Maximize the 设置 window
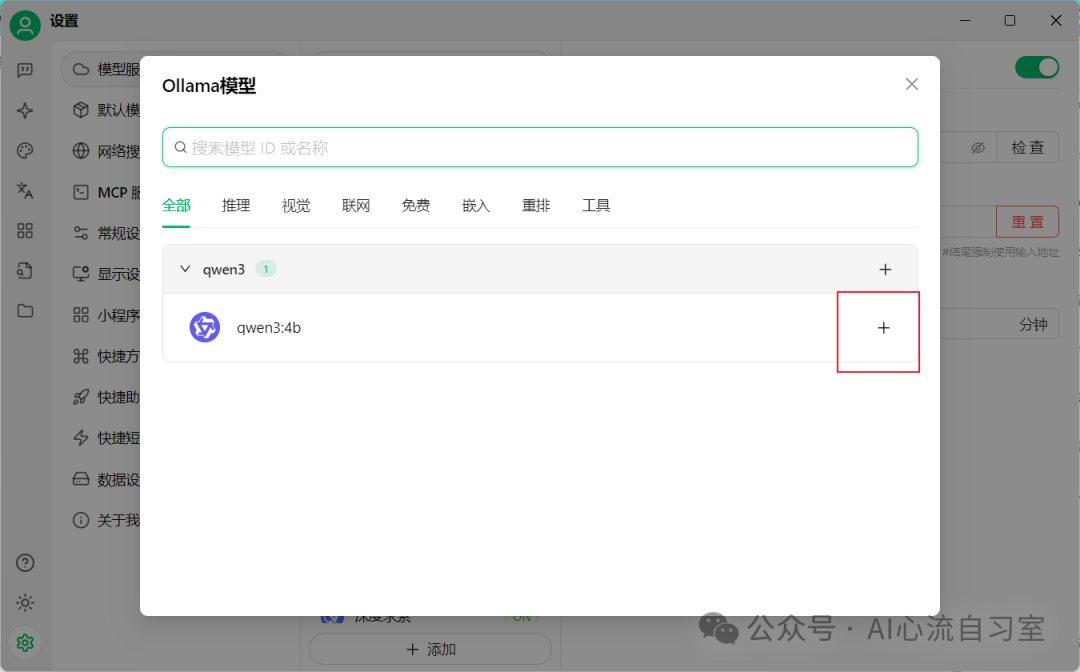Image resolution: width=1080 pixels, height=672 pixels. [x=1010, y=21]
